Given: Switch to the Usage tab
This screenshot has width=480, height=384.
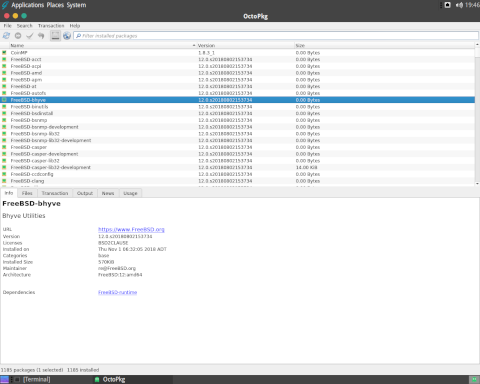Looking at the screenshot, I should pos(130,193).
